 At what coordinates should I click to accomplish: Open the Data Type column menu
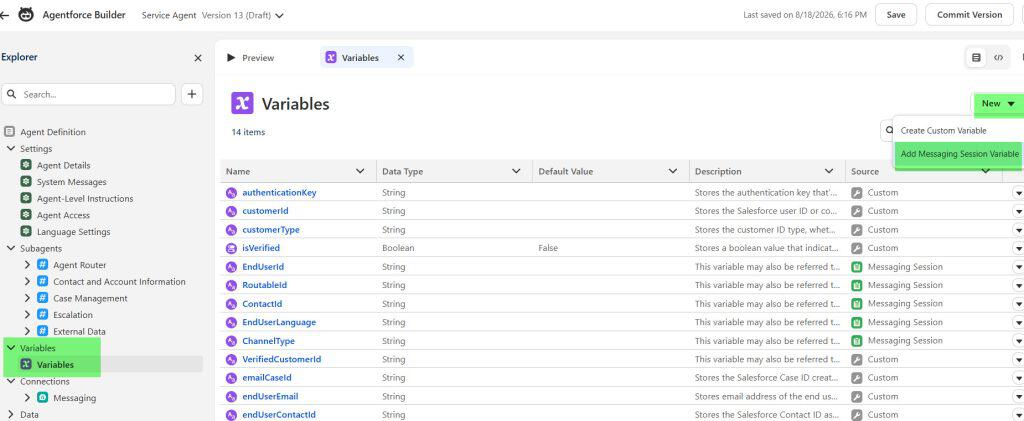(516, 172)
